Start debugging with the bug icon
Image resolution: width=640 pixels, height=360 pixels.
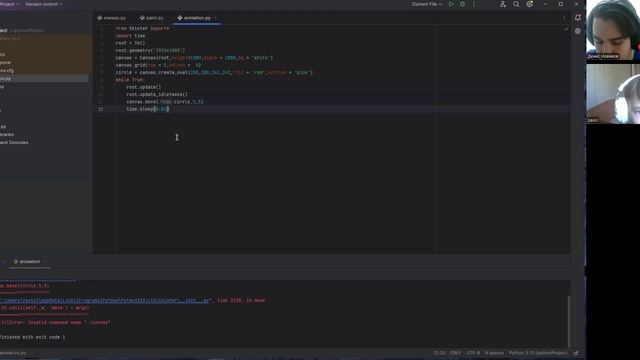(462, 4)
